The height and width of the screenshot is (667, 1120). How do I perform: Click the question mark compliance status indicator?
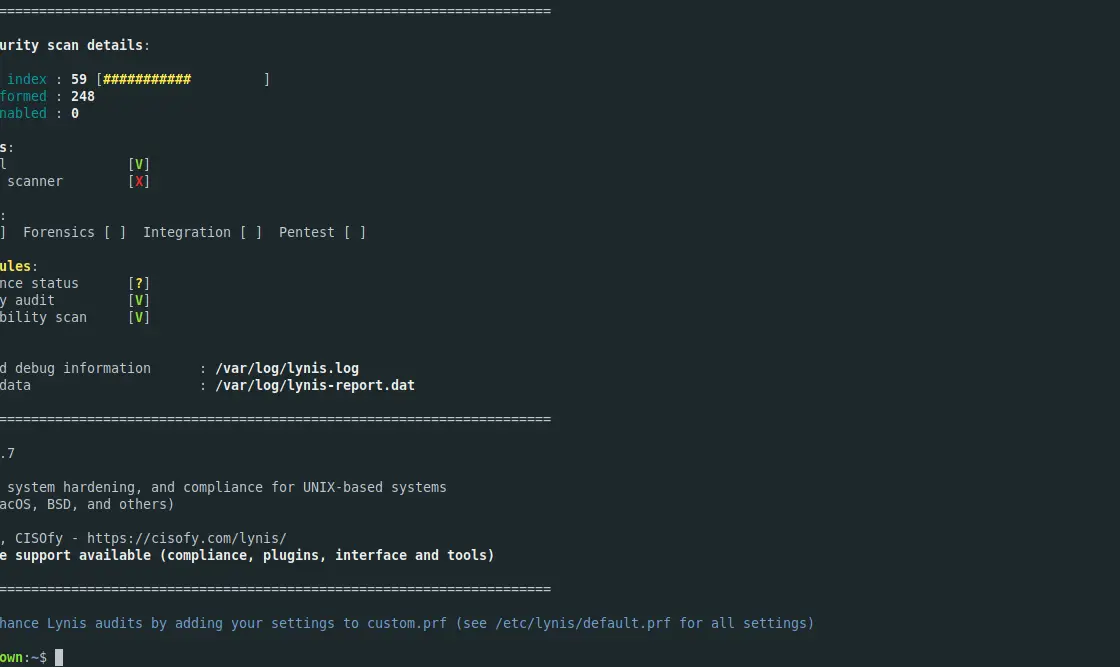[x=139, y=284]
